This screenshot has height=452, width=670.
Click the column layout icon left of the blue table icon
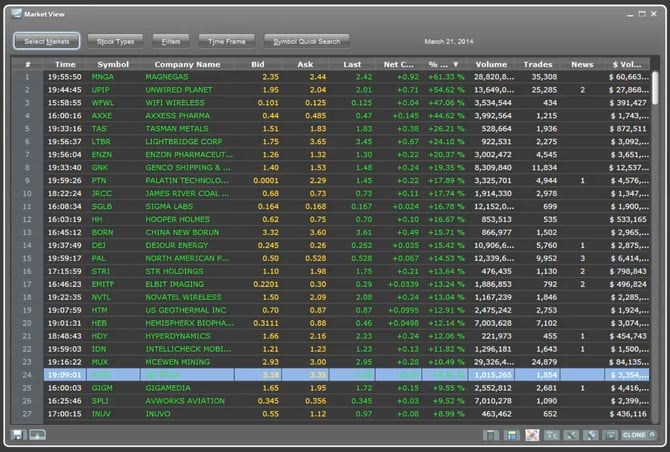pos(491,435)
